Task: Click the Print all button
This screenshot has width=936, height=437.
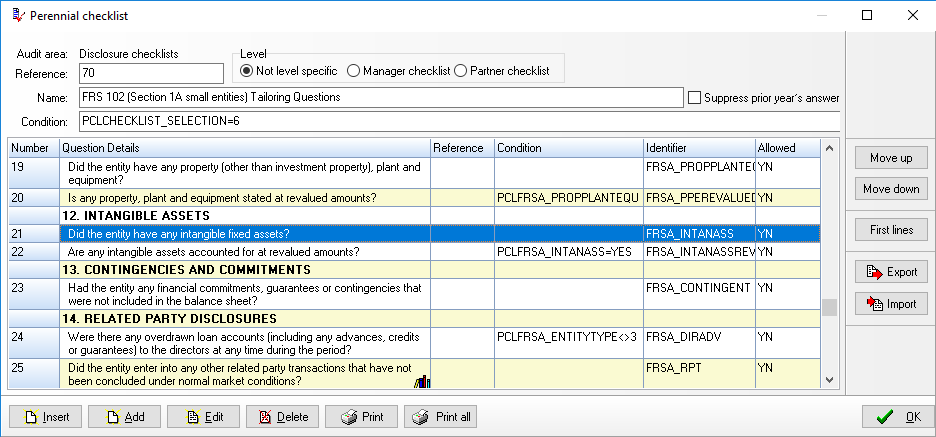Action: tap(440, 417)
